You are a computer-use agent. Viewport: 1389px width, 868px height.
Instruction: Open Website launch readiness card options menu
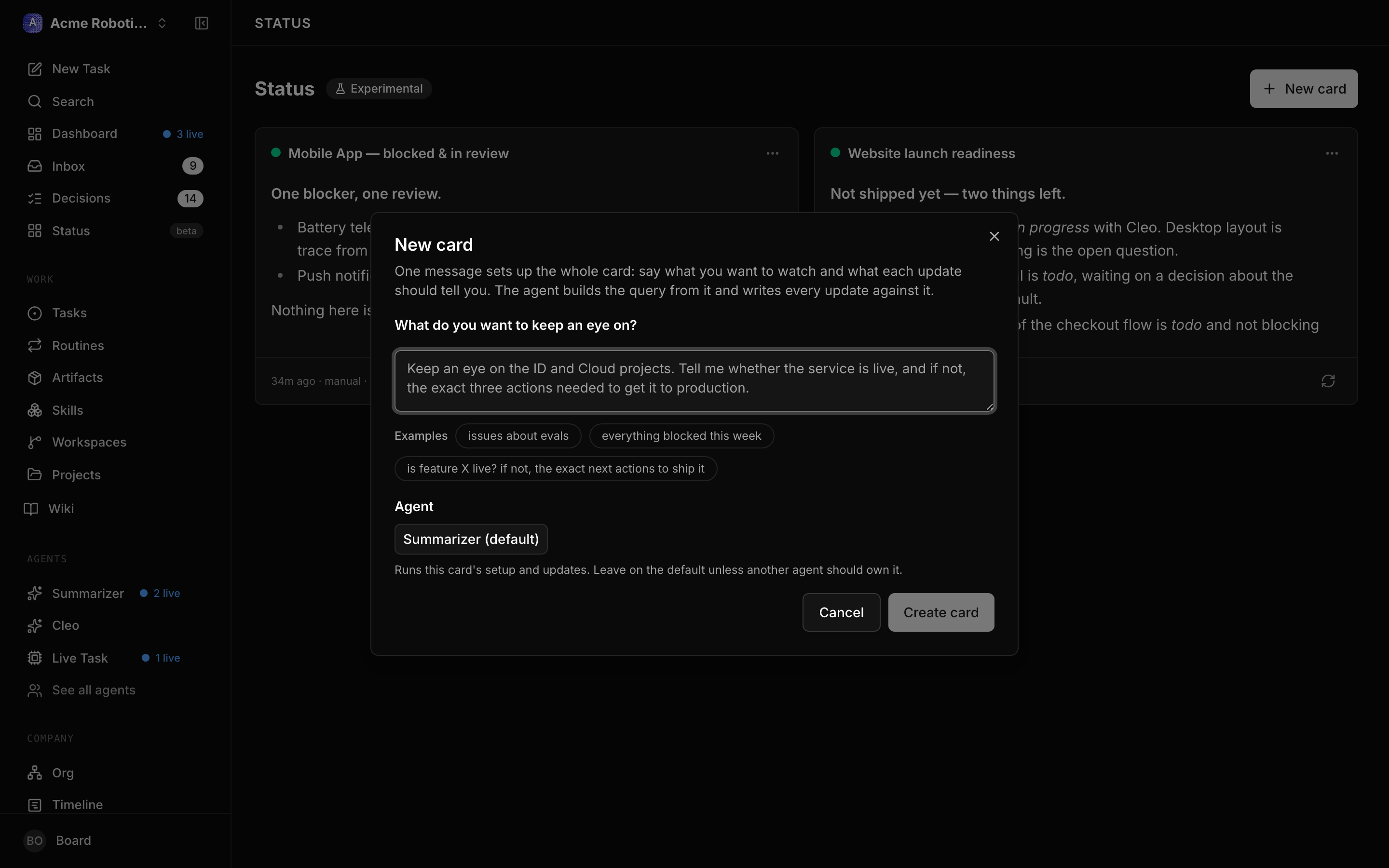point(1332,153)
